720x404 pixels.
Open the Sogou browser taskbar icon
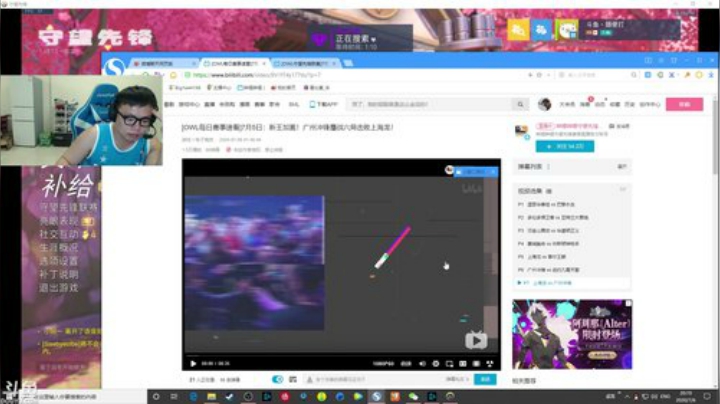(x=377, y=396)
